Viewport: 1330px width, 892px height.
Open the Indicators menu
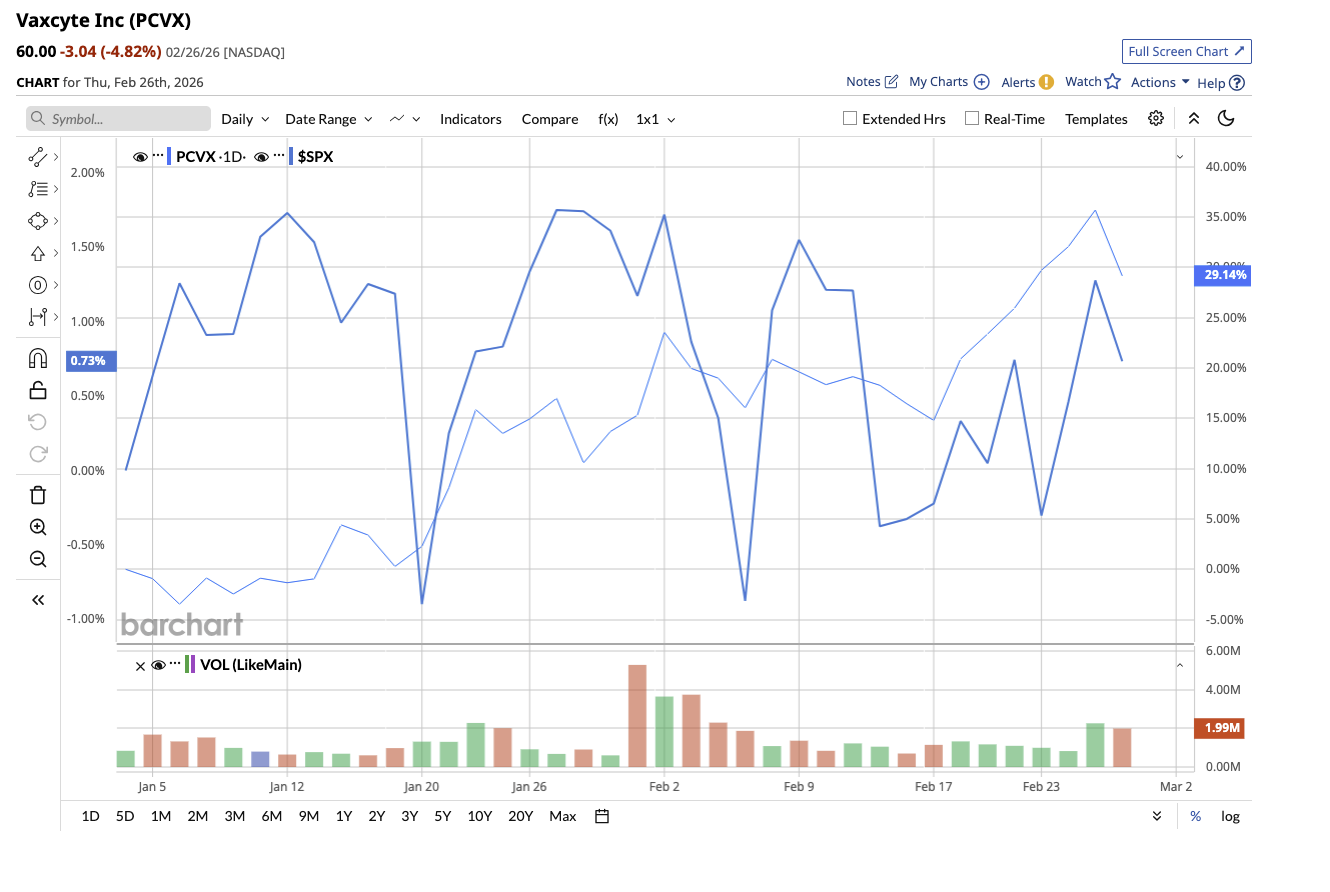471,119
